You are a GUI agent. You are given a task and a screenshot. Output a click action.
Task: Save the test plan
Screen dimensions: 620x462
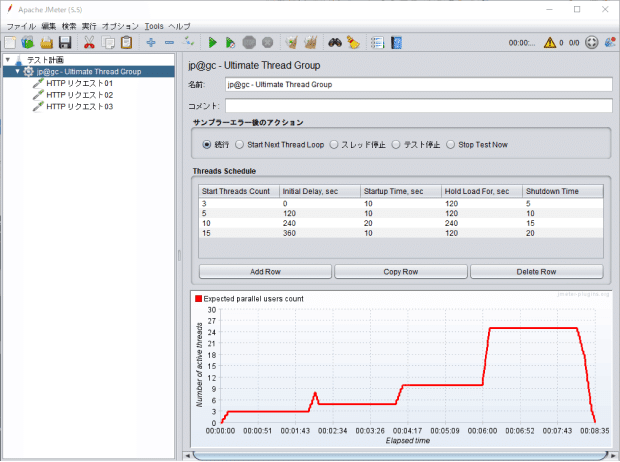pyautogui.click(x=65, y=42)
